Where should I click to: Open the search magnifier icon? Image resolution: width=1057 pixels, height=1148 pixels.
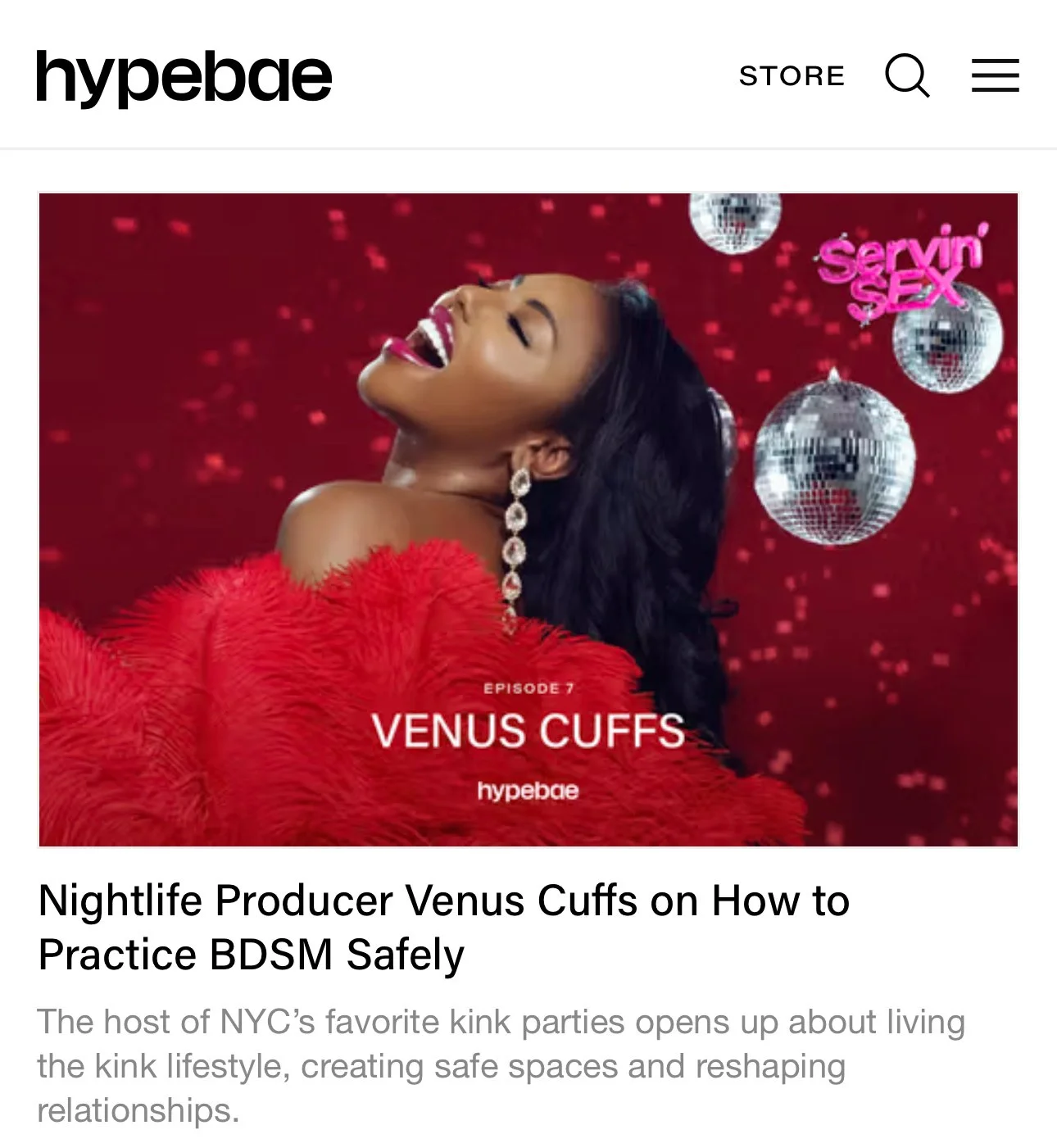point(907,75)
